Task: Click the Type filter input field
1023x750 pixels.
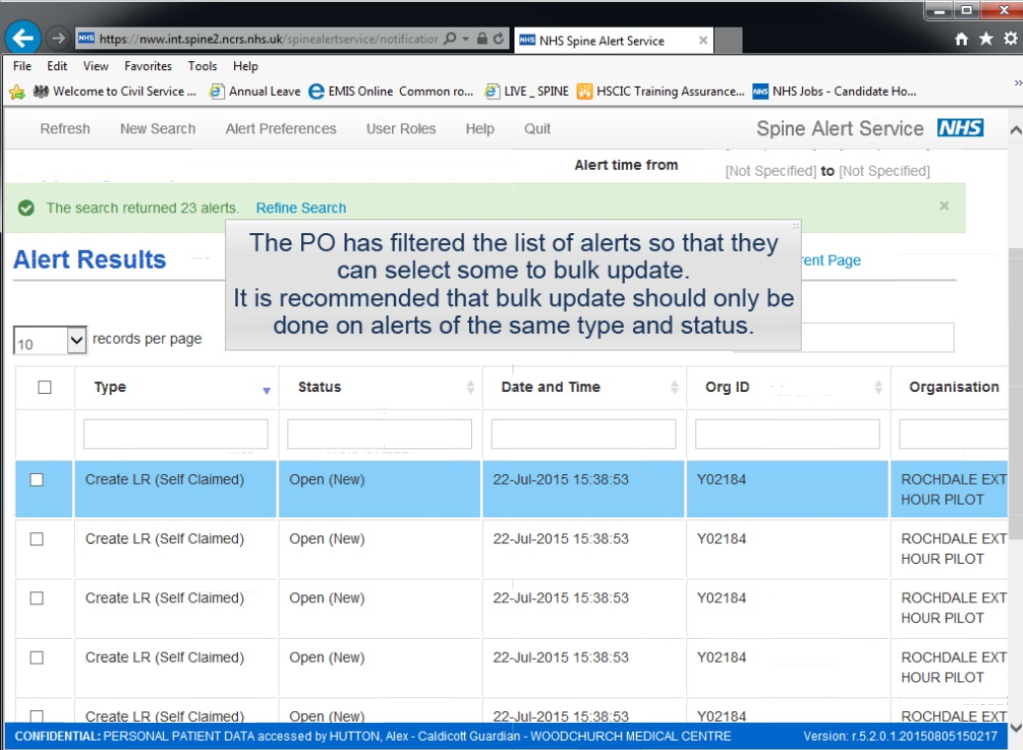Action: pyautogui.click(x=176, y=434)
